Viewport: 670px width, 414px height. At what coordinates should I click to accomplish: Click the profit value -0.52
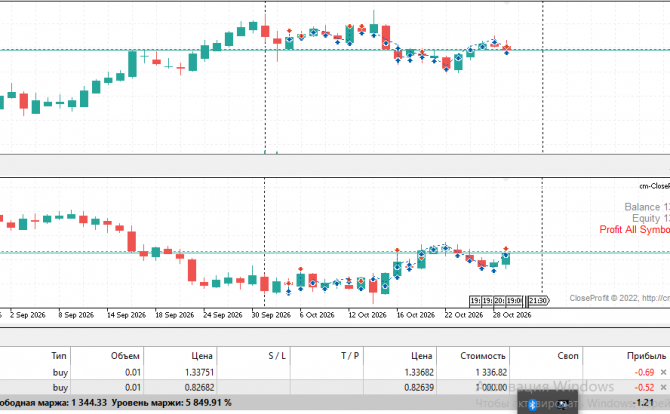[644, 388]
